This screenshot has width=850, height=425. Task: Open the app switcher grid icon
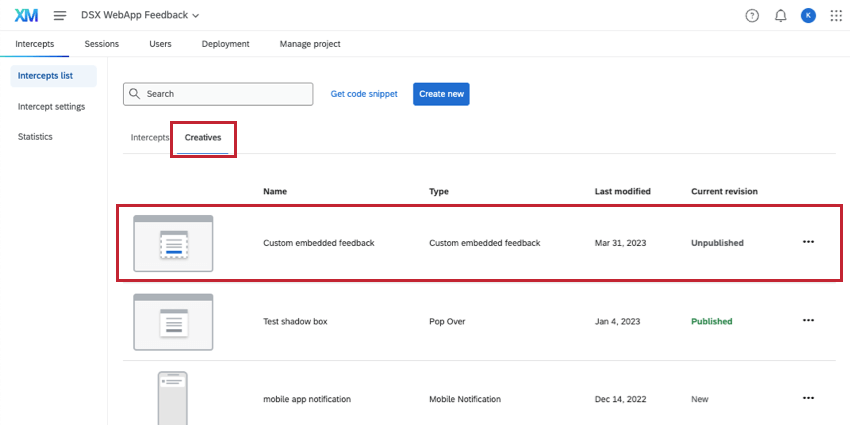pyautogui.click(x=836, y=16)
